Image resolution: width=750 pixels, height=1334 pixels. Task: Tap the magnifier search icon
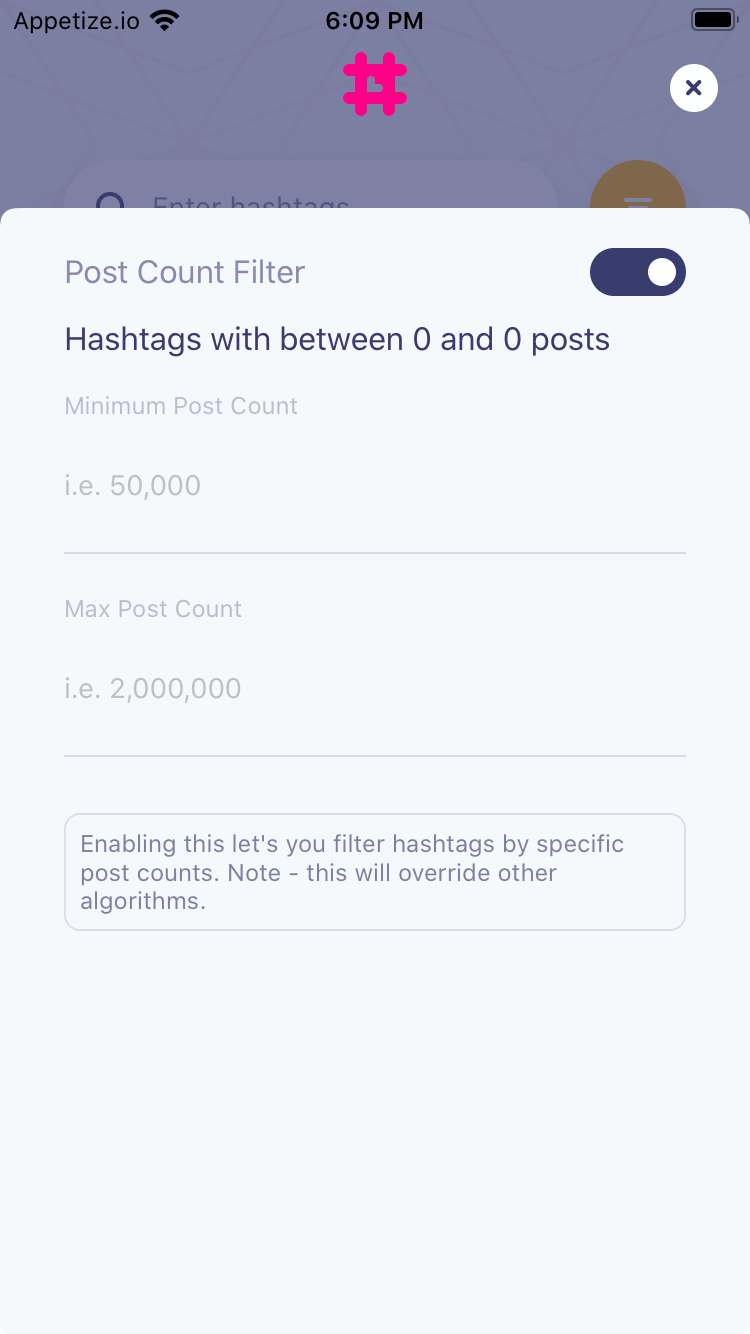click(110, 200)
